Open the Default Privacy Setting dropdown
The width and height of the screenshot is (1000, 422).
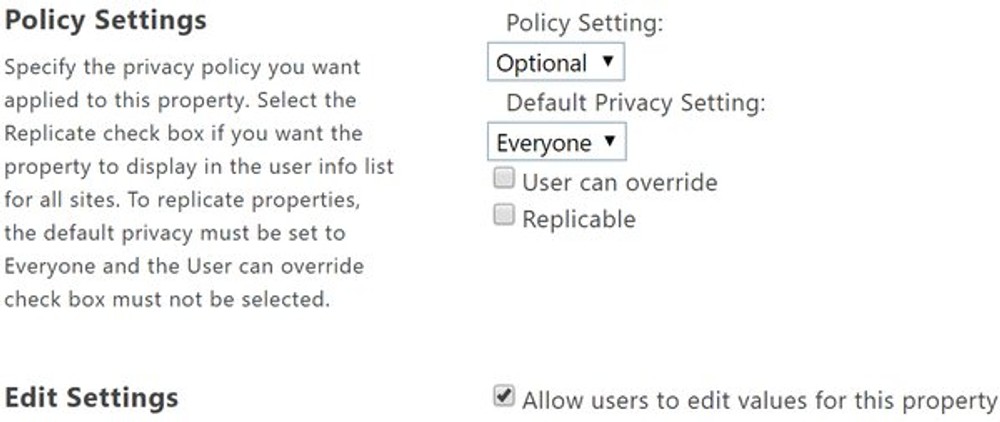click(x=555, y=143)
